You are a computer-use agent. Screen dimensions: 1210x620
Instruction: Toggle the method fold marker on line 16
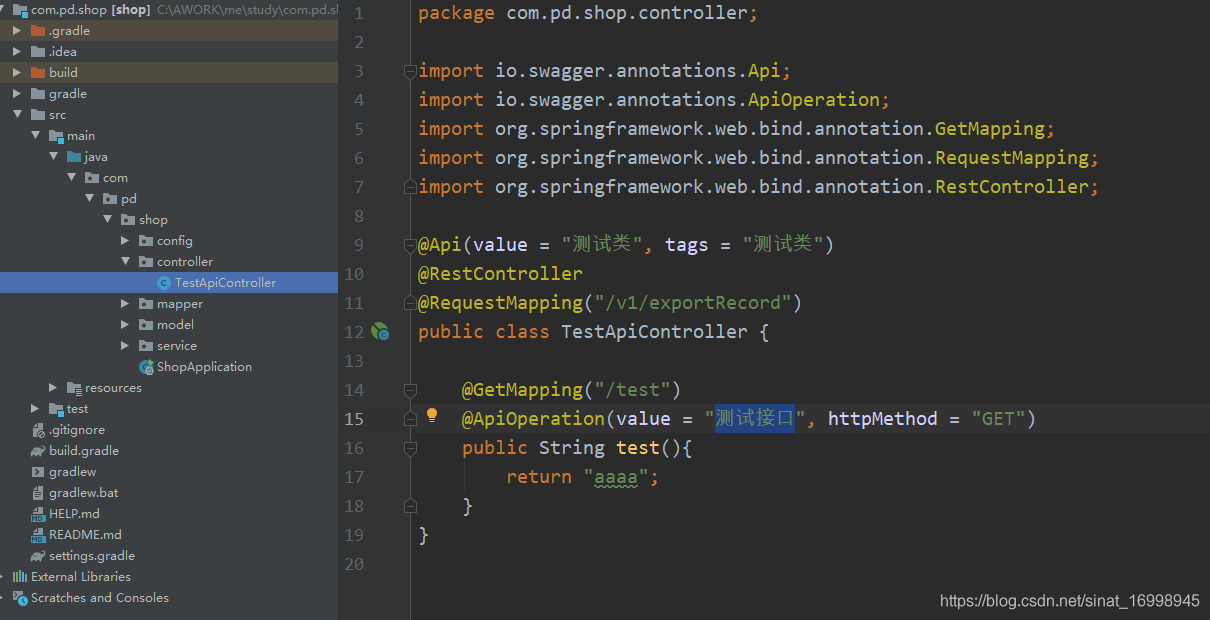pyautogui.click(x=409, y=448)
